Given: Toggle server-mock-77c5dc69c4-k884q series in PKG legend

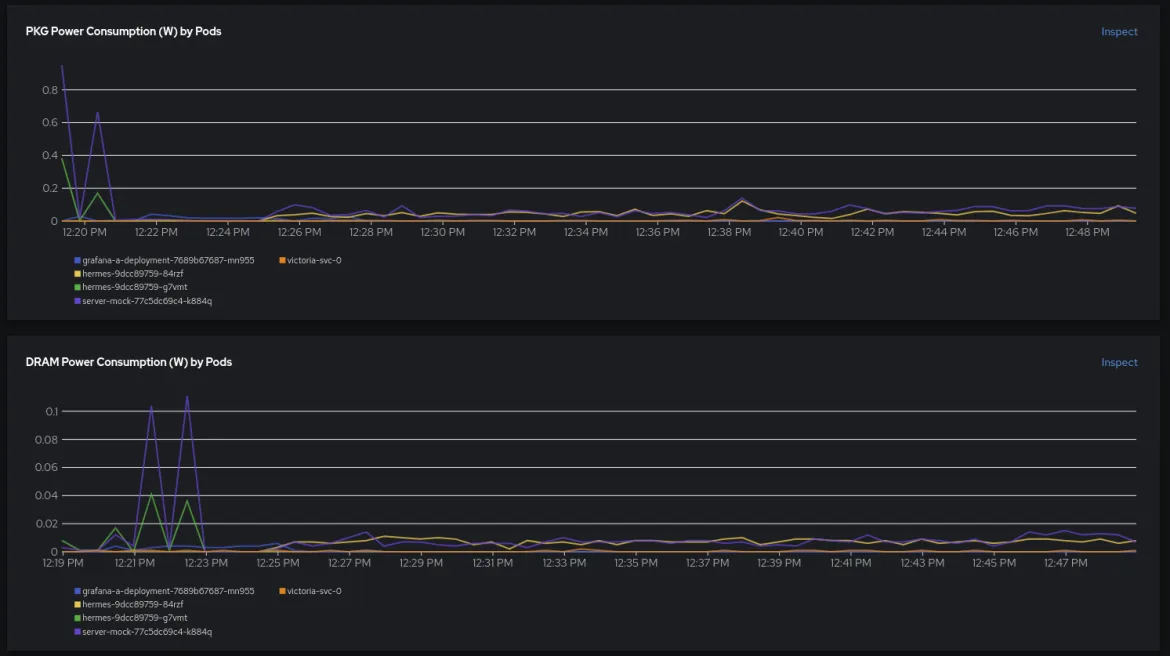Looking at the screenshot, I should [147, 300].
